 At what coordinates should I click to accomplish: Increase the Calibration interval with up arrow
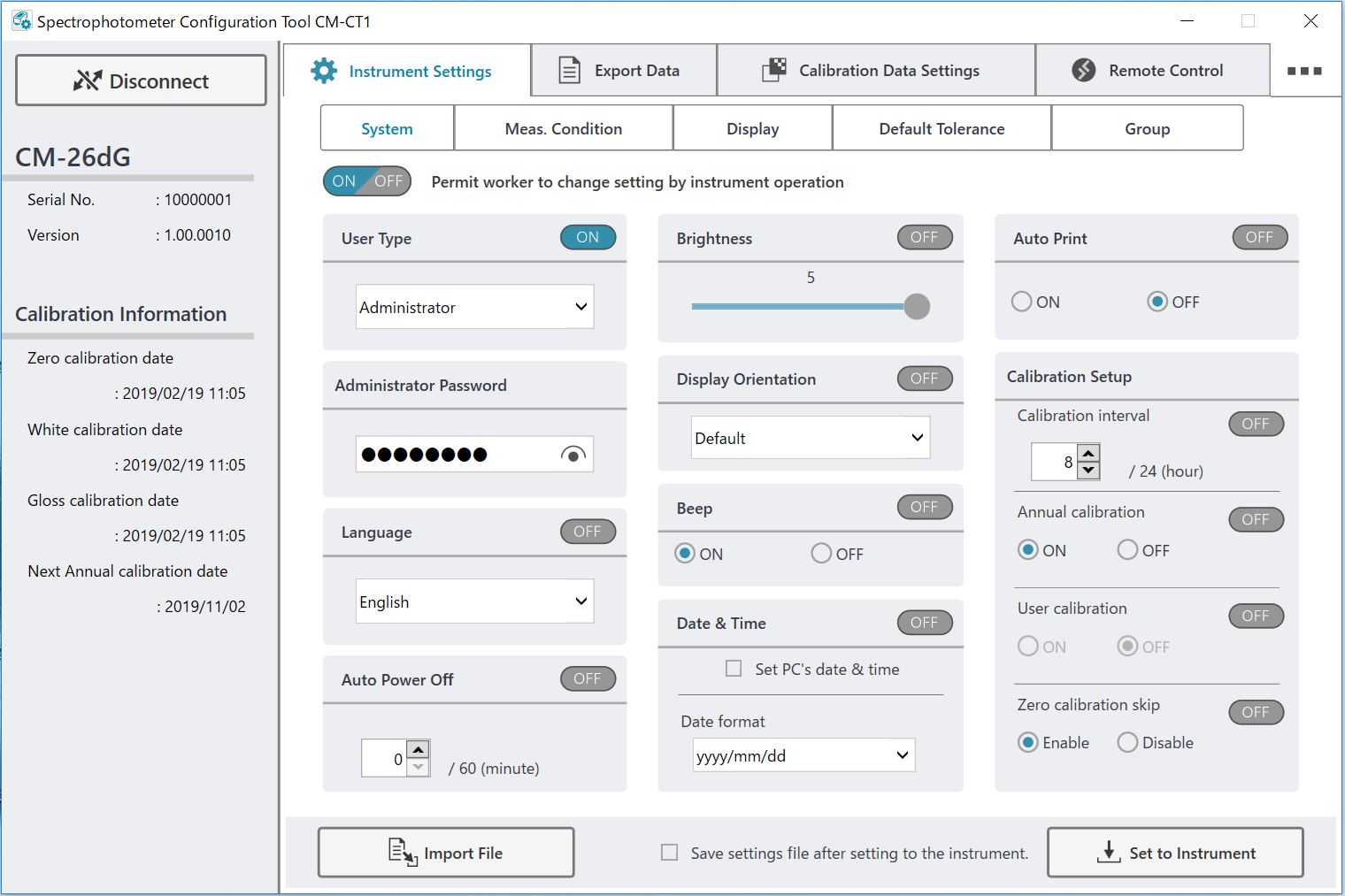pyautogui.click(x=1088, y=453)
